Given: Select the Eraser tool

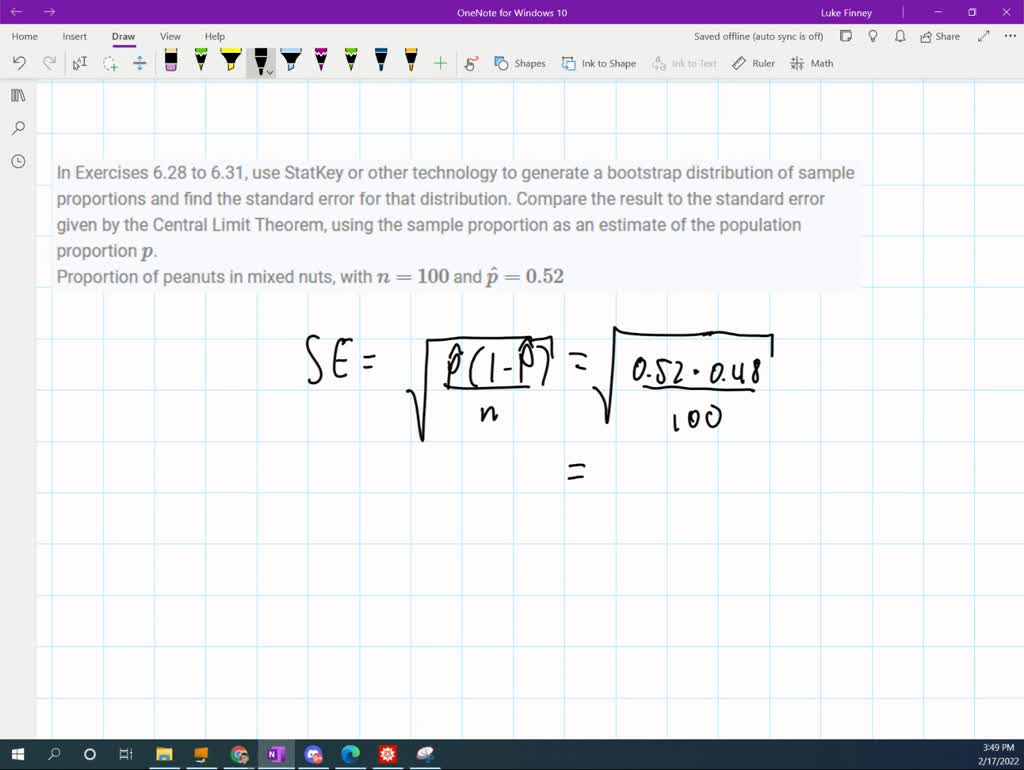Looking at the screenshot, I should pyautogui.click(x=170, y=62).
